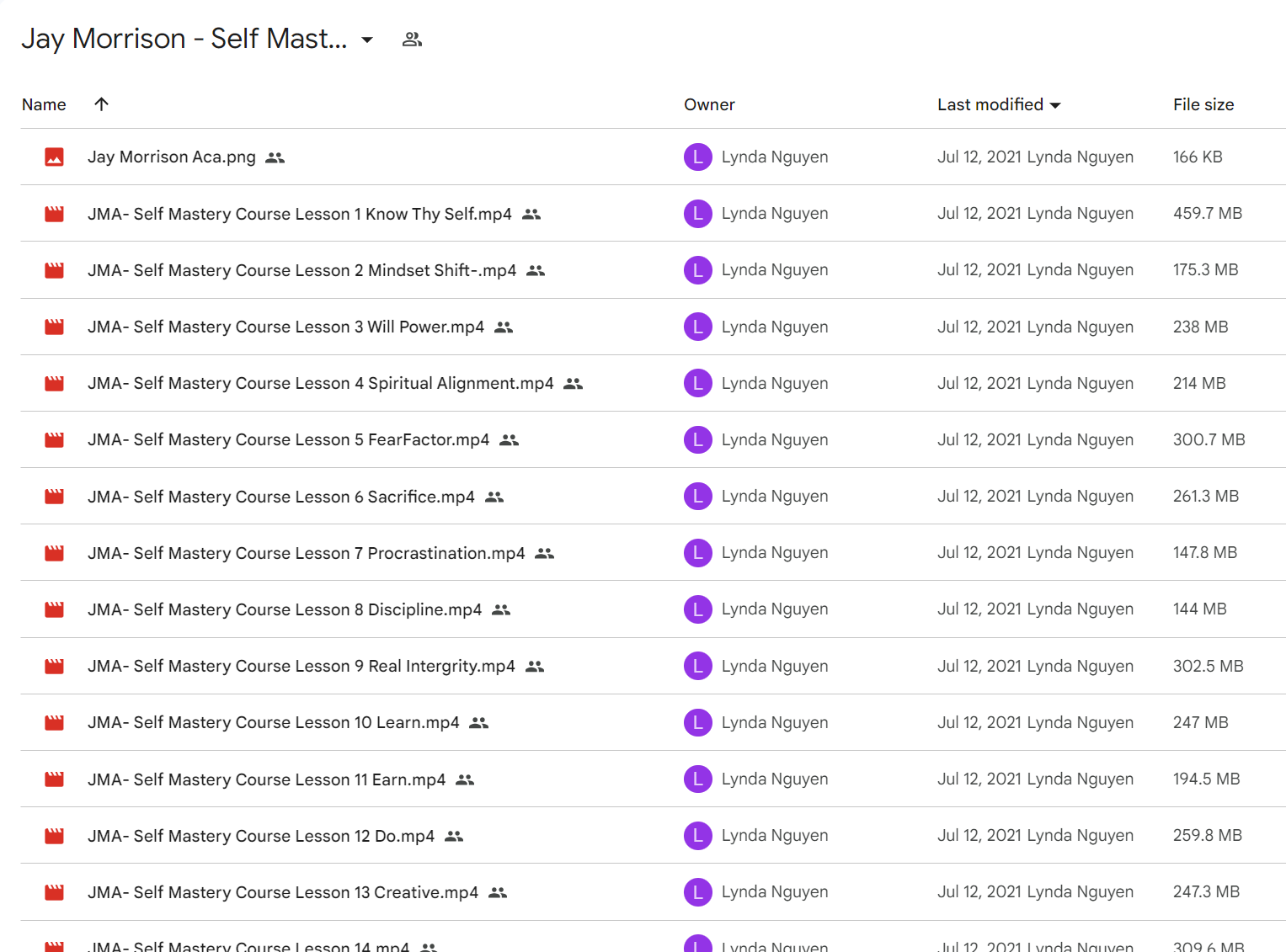Click the shared icon beside Lesson 6 Sacrifice

pos(494,497)
